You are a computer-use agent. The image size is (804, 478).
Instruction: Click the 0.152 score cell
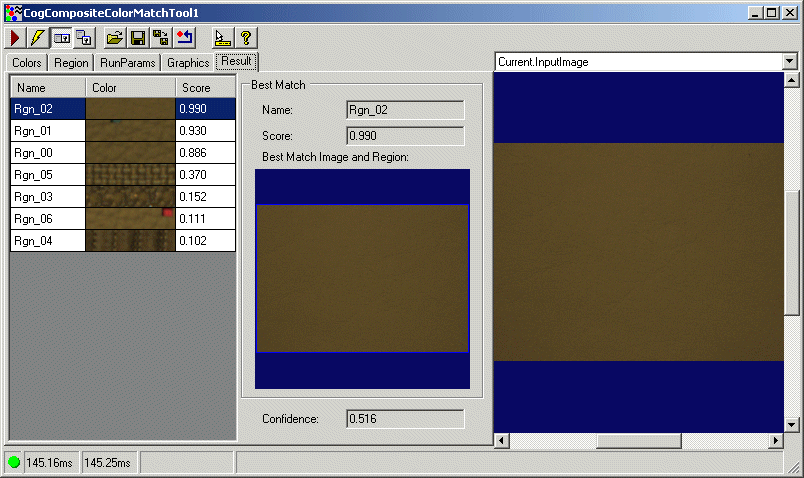tap(205, 197)
